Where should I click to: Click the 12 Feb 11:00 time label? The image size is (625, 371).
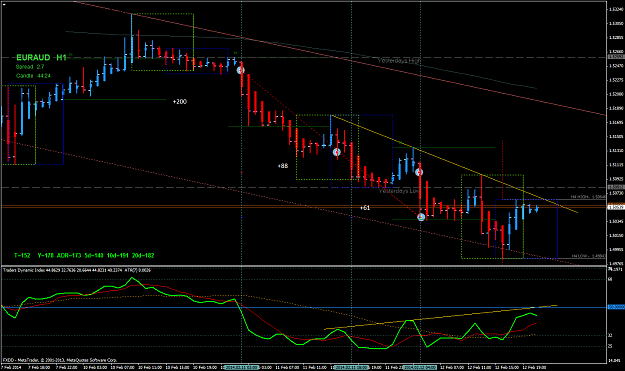[480, 367]
